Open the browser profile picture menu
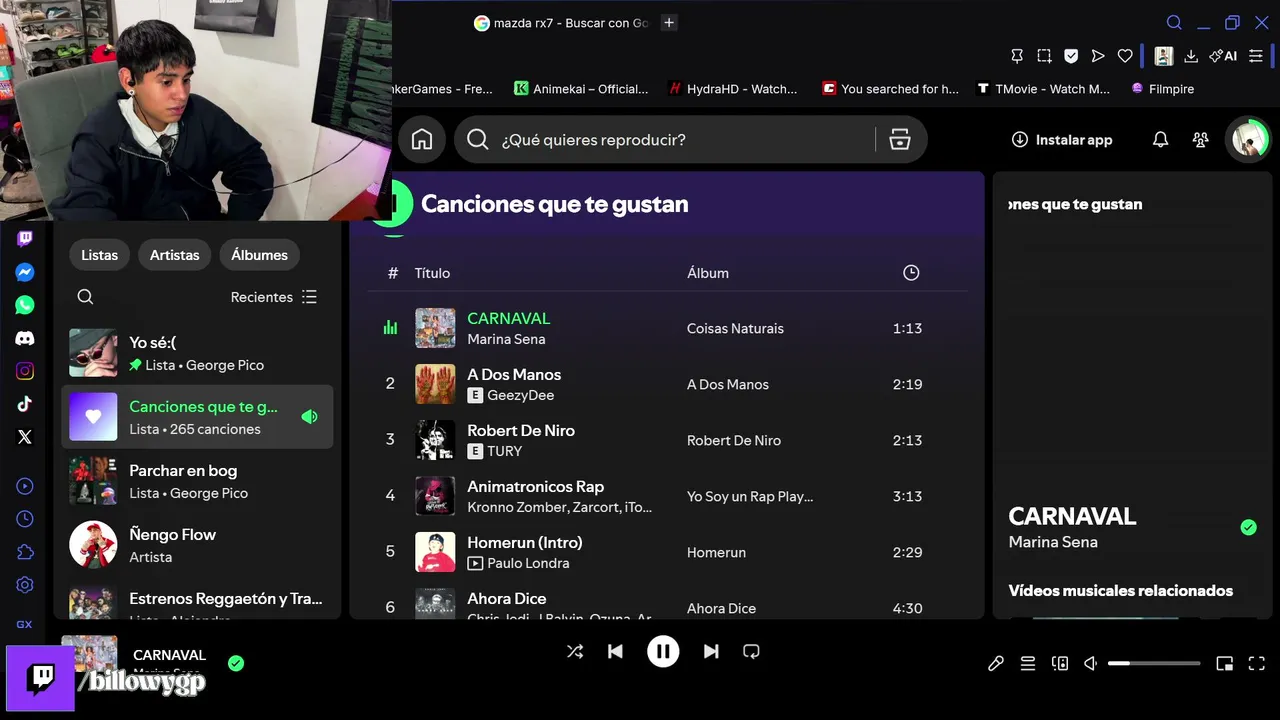The width and height of the screenshot is (1280, 720). (1163, 56)
